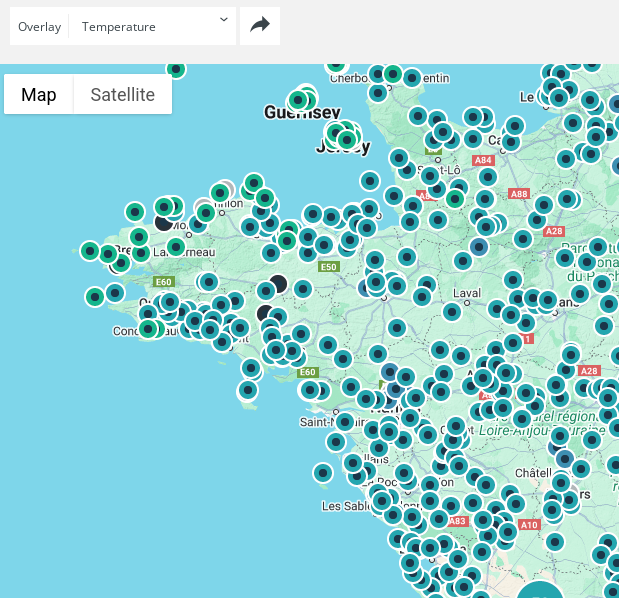This screenshot has height=598, width=619.
Task: Select the blue marker above the Châtell label
Action: point(565,459)
